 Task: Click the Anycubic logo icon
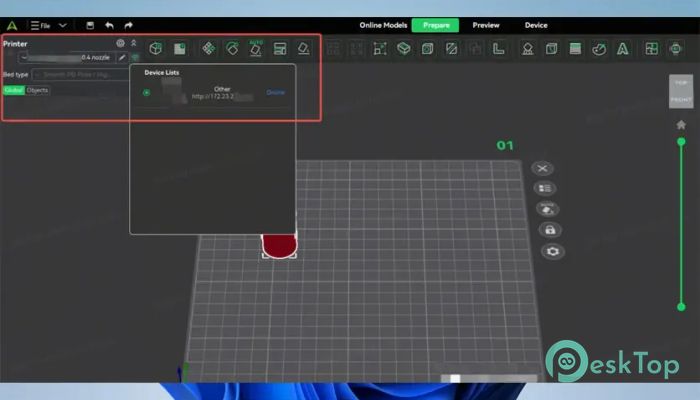pyautogui.click(x=12, y=25)
